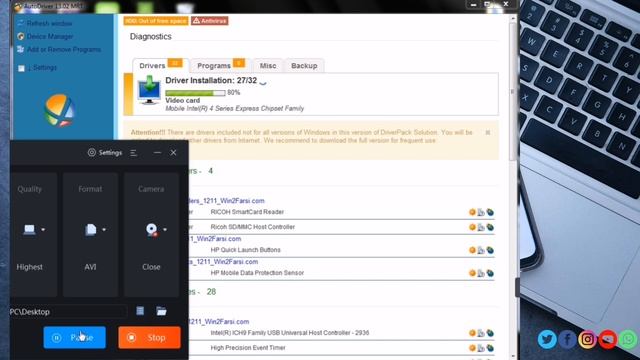The height and width of the screenshot is (360, 640).
Task: Click the HDD Out of free space warning
Action: [156, 21]
